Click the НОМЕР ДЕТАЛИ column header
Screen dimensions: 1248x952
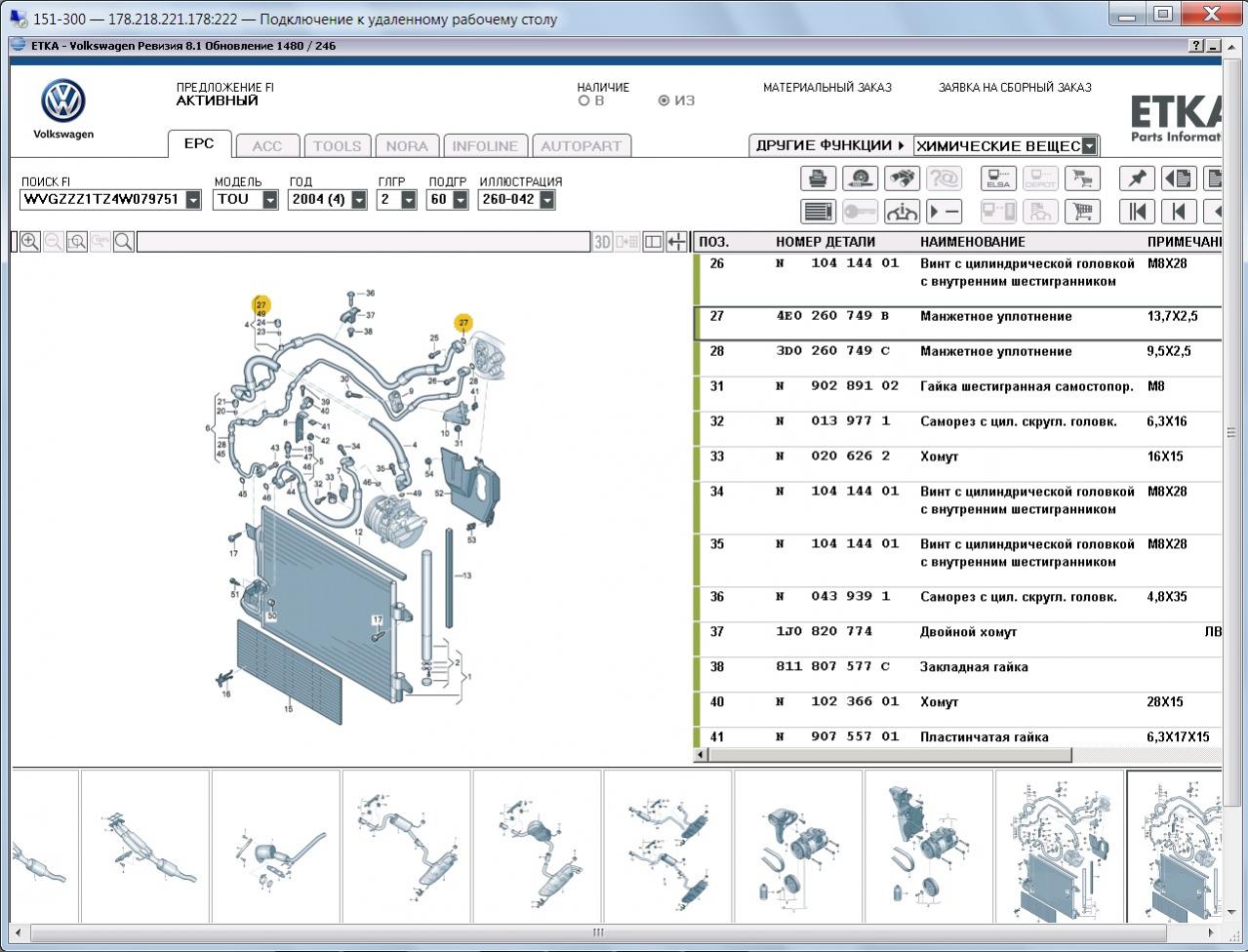(825, 242)
